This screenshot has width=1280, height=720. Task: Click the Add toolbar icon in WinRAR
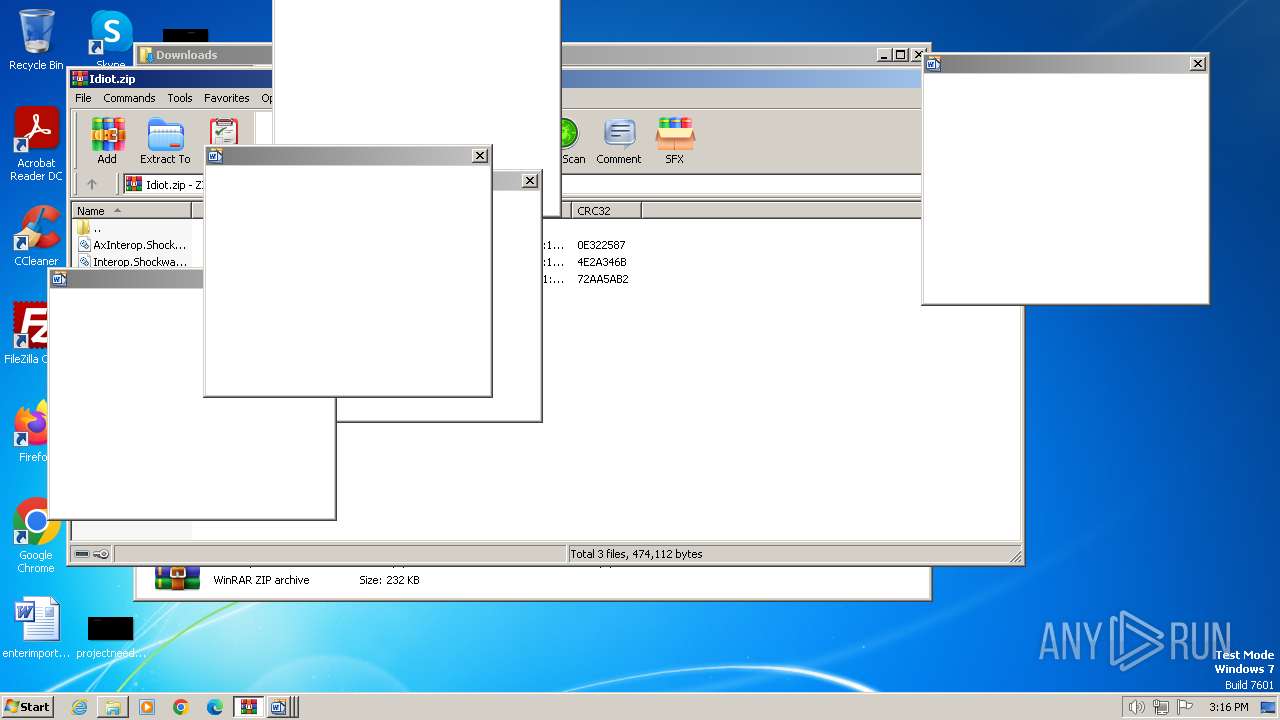click(x=107, y=140)
